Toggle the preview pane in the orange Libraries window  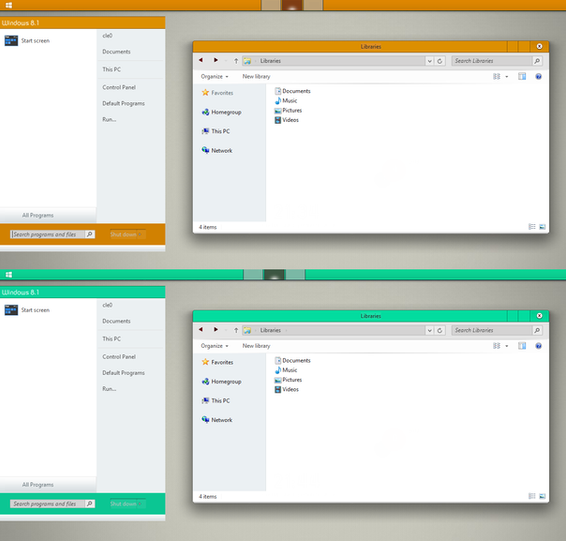(x=522, y=77)
